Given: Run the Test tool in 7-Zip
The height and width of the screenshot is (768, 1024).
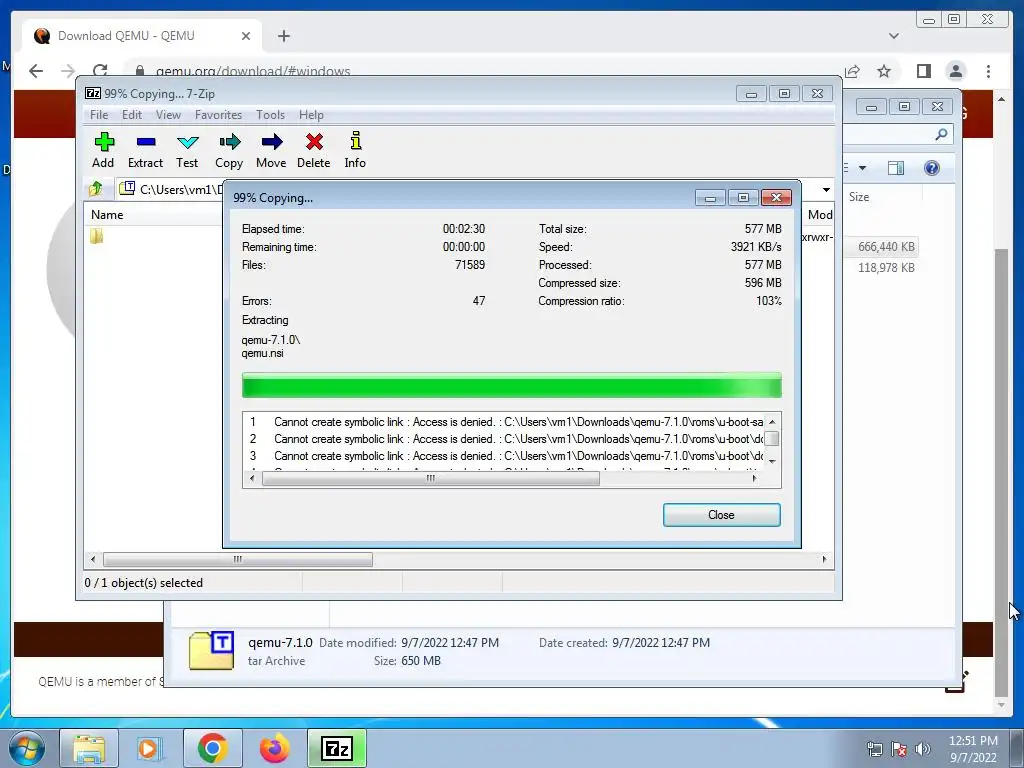Looking at the screenshot, I should click(x=187, y=150).
